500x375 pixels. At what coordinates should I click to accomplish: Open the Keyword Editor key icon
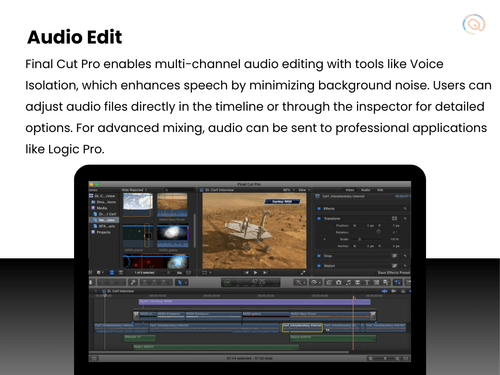[133, 282]
